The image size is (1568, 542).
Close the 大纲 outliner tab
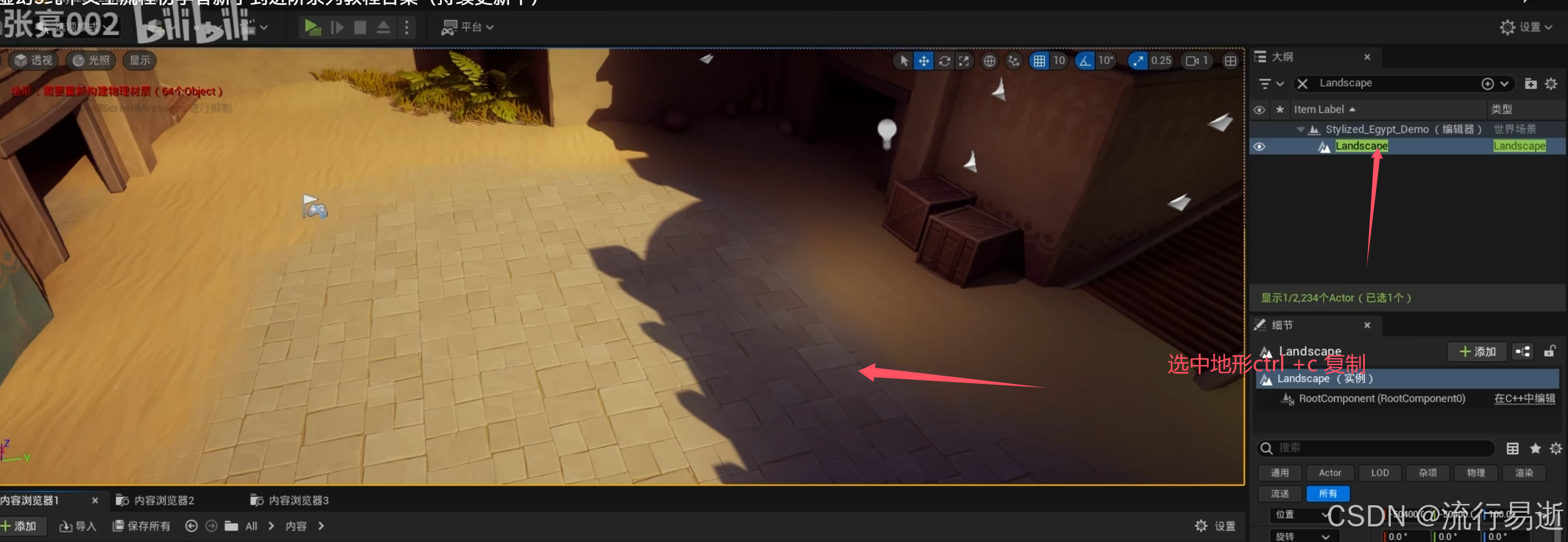click(x=1367, y=57)
